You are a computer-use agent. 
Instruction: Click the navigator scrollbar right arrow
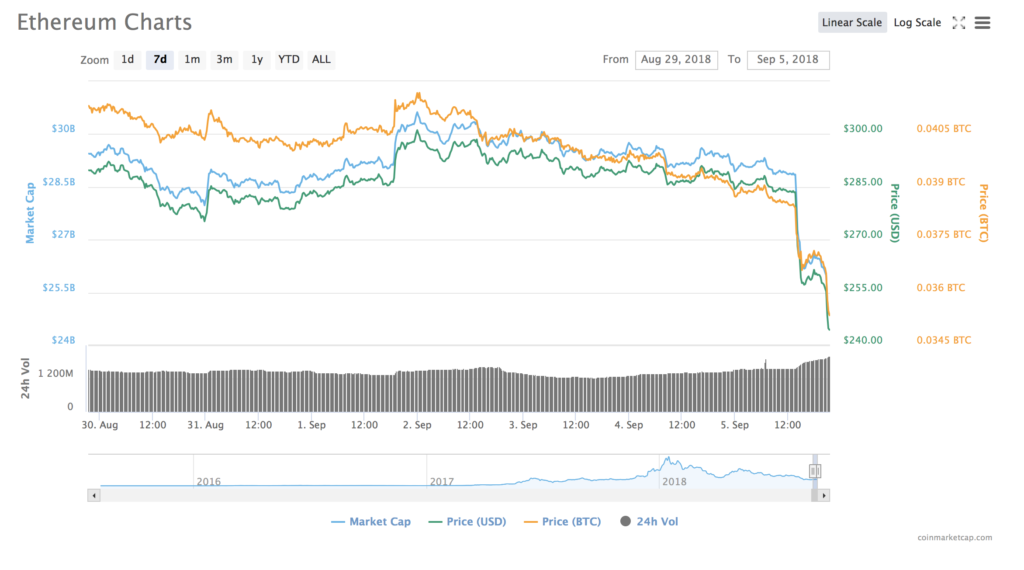click(x=825, y=495)
